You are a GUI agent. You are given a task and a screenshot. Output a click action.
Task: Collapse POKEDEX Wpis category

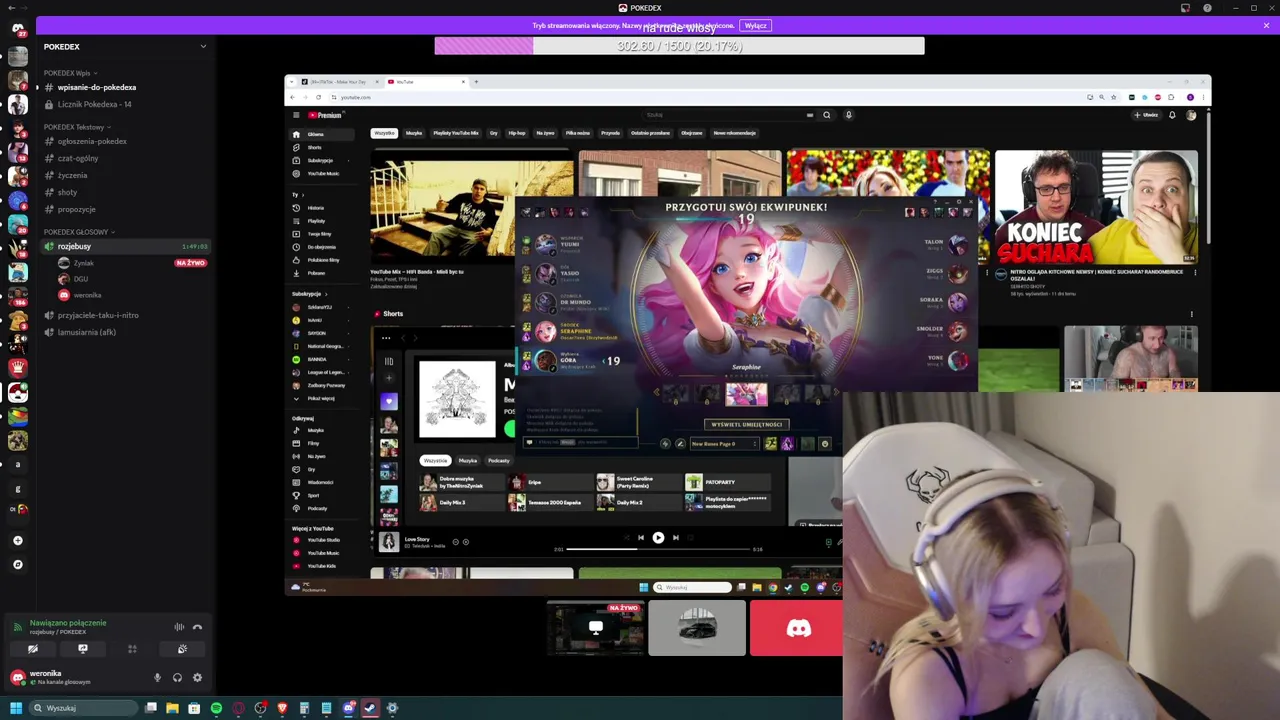(70, 73)
